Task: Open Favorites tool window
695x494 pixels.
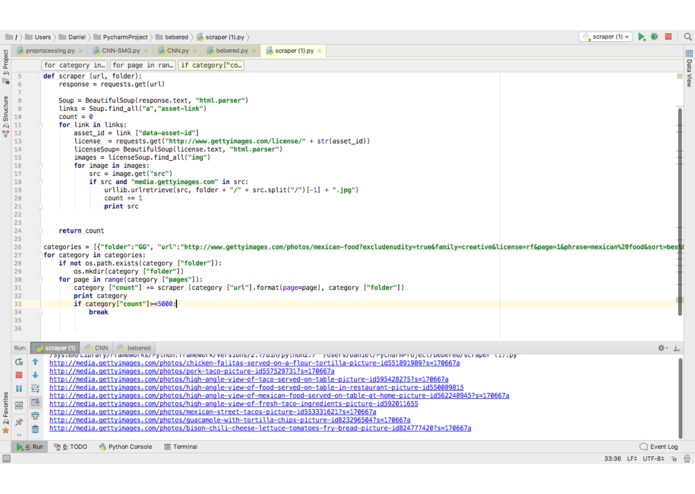Action: pos(5,412)
